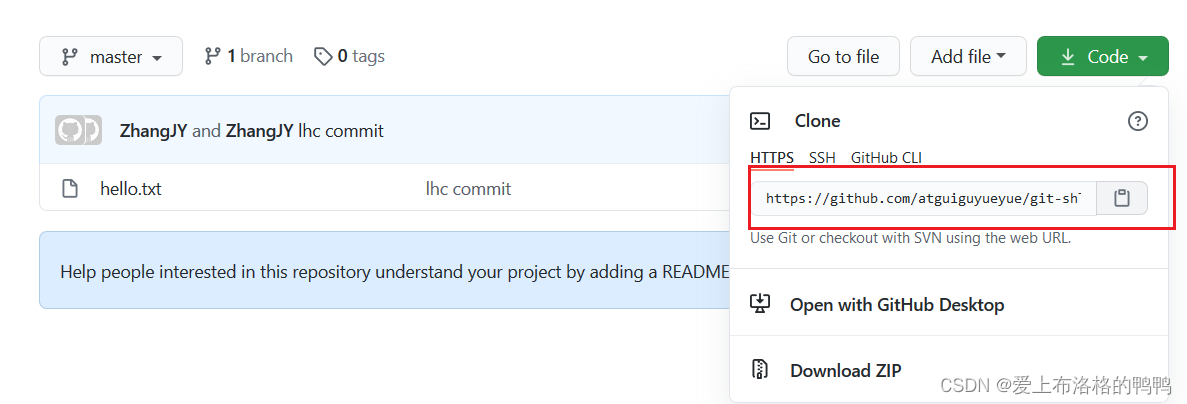Screen dimensions: 1187x404
Task: Click 'Use Git or checkout with SVN' text
Action: (911, 238)
